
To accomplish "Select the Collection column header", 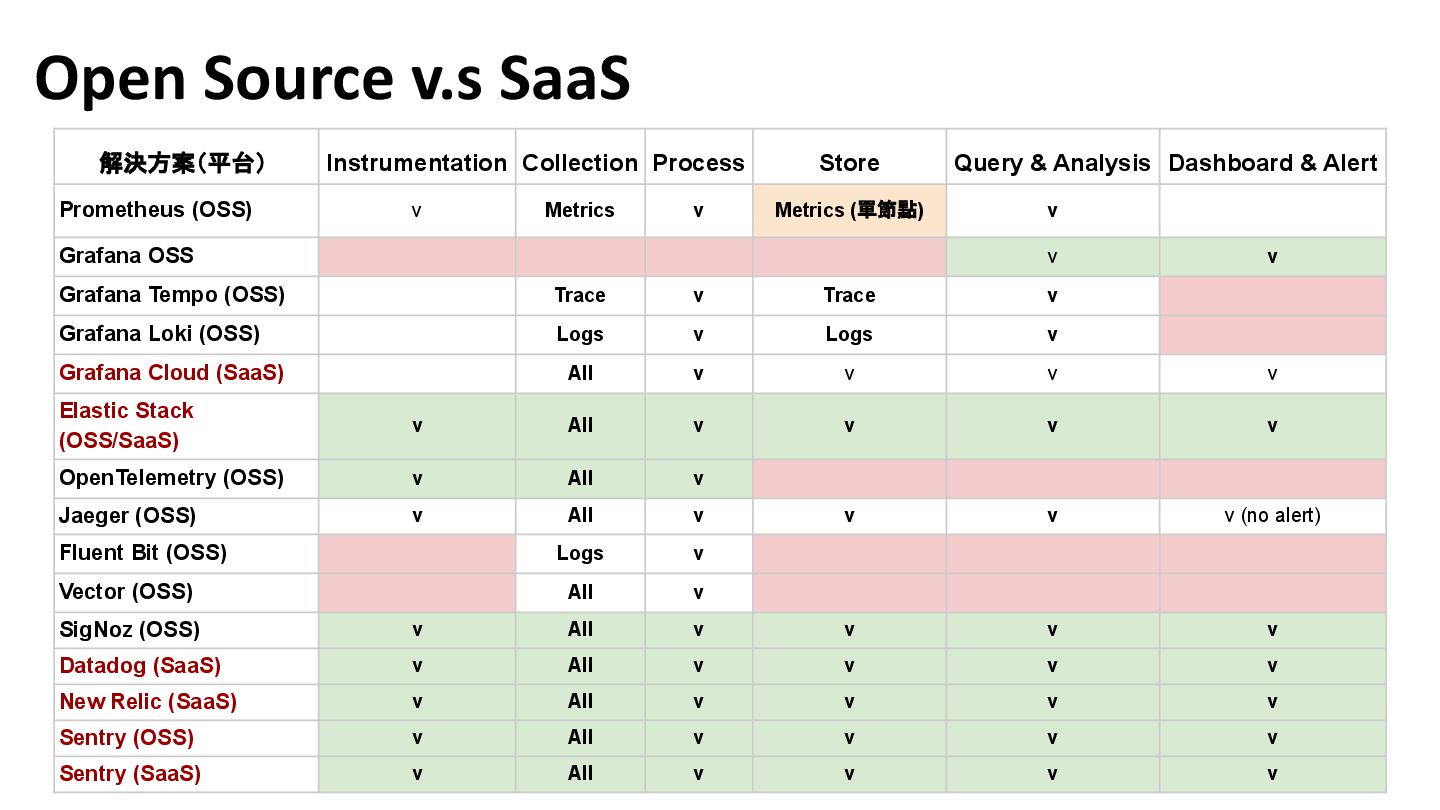I will tap(580, 163).
